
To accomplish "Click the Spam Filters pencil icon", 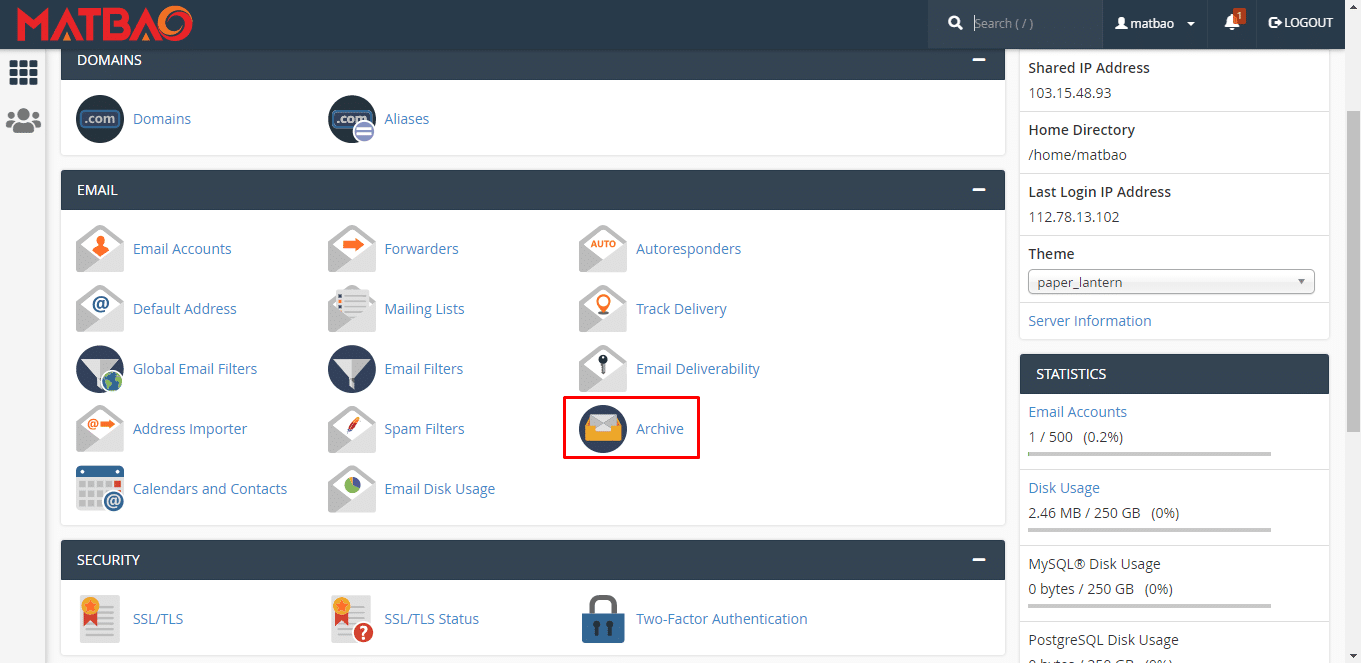I will point(351,428).
